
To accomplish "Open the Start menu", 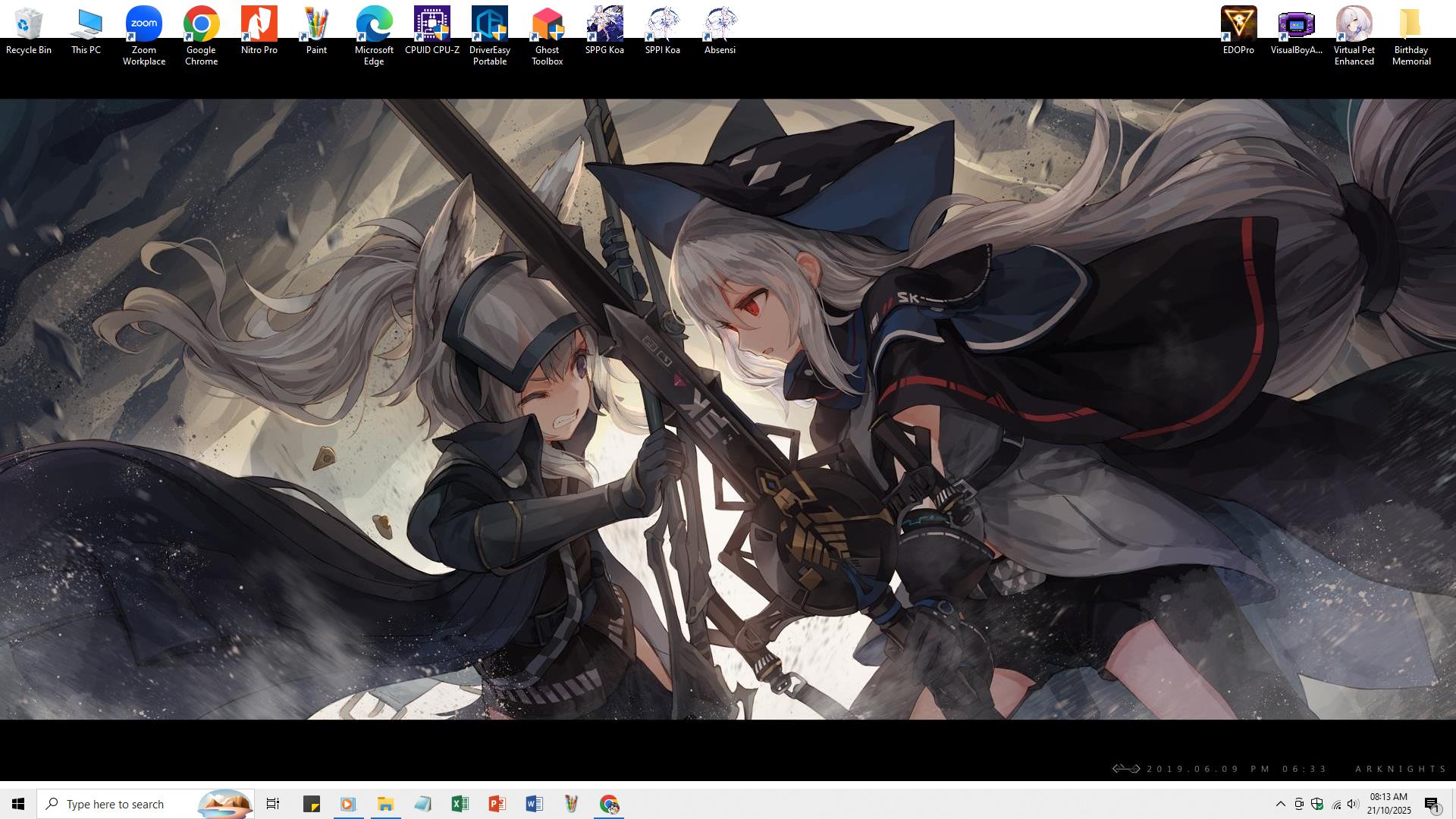I will click(x=18, y=804).
